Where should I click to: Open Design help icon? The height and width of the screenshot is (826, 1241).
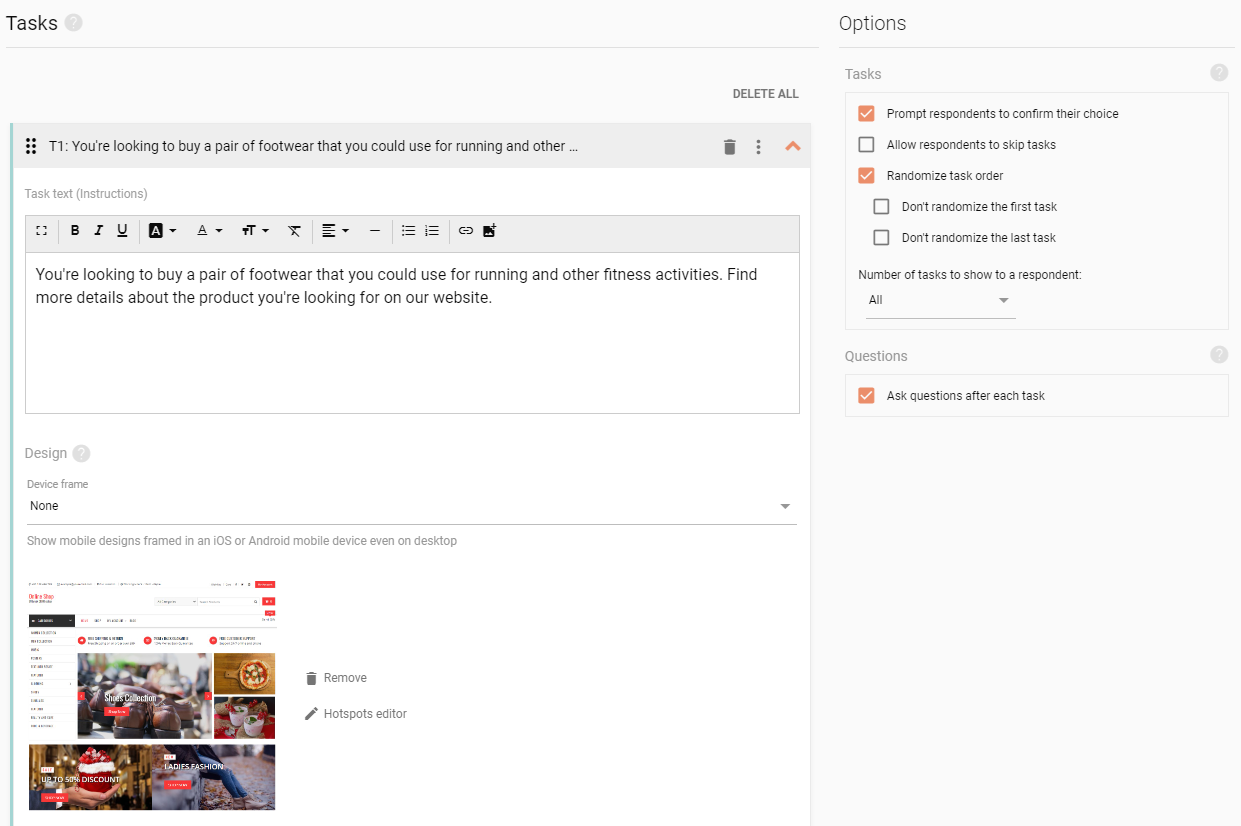point(81,453)
